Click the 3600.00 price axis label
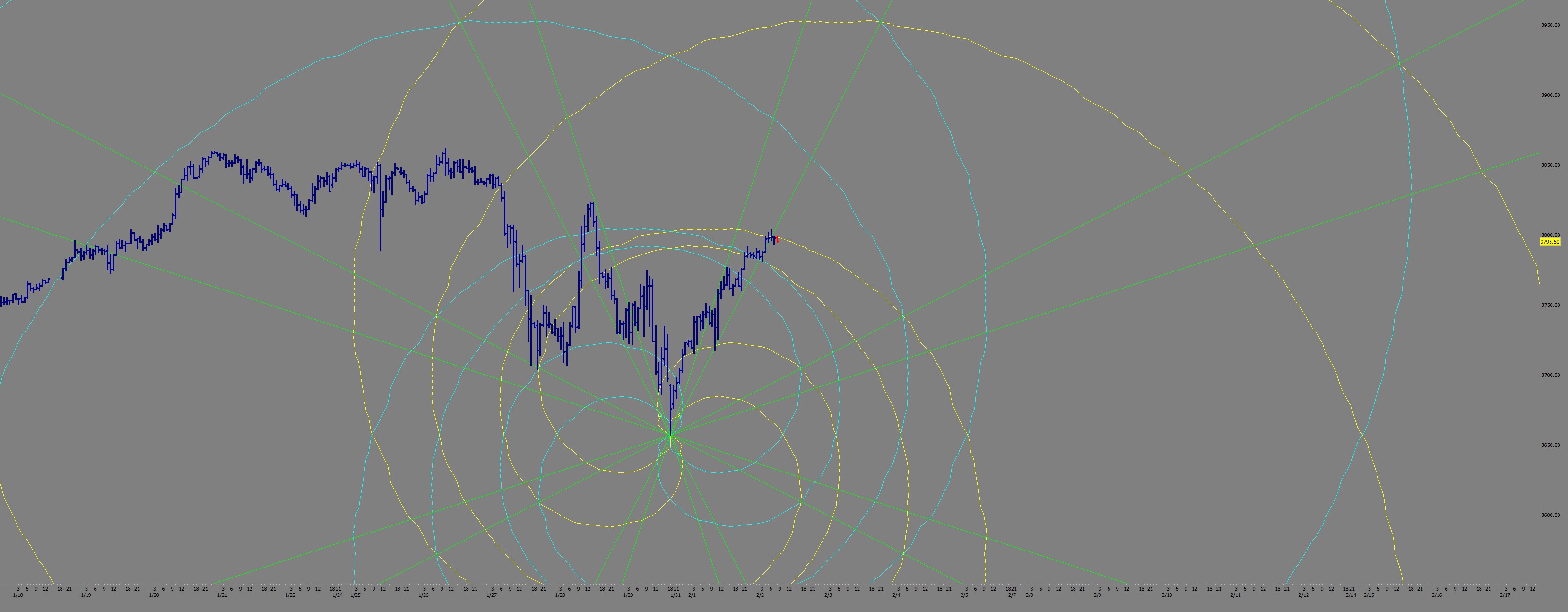The image size is (1568, 612). (x=1551, y=515)
